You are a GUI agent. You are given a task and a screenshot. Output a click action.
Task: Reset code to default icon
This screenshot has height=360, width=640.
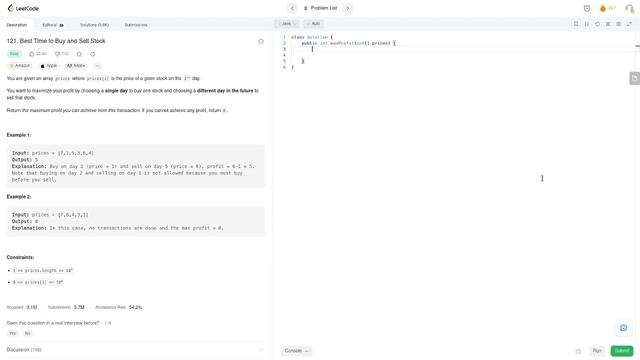click(597, 24)
